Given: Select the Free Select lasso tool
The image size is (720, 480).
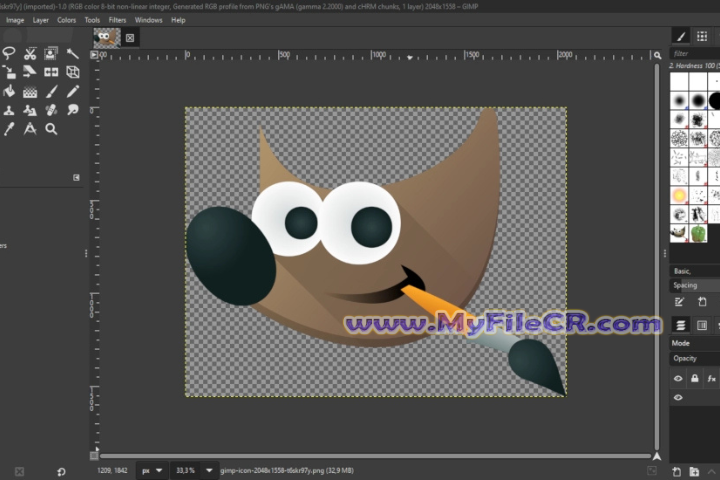Looking at the screenshot, I should pos(9,53).
